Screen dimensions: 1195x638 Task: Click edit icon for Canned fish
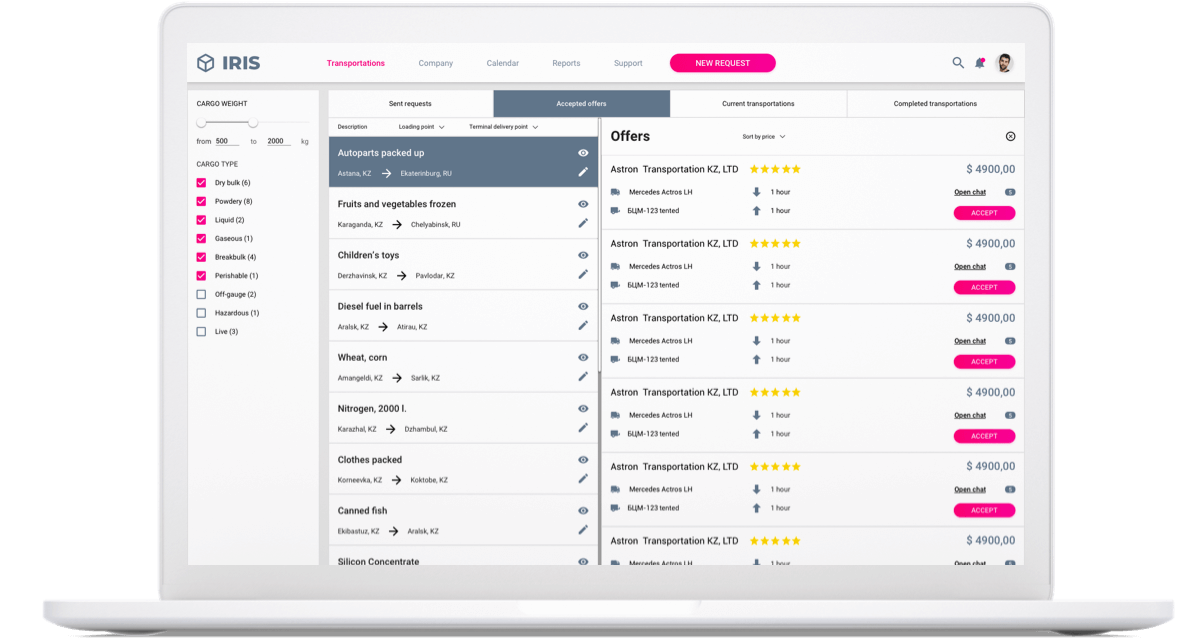583,530
